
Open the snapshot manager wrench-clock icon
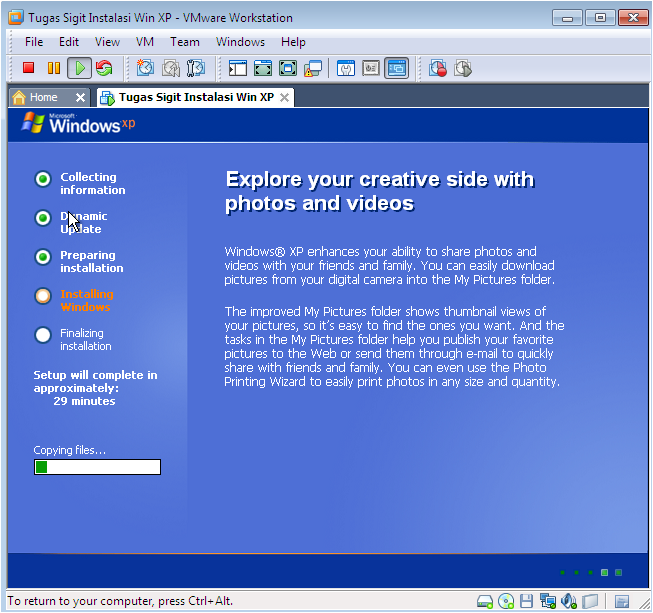tap(195, 68)
